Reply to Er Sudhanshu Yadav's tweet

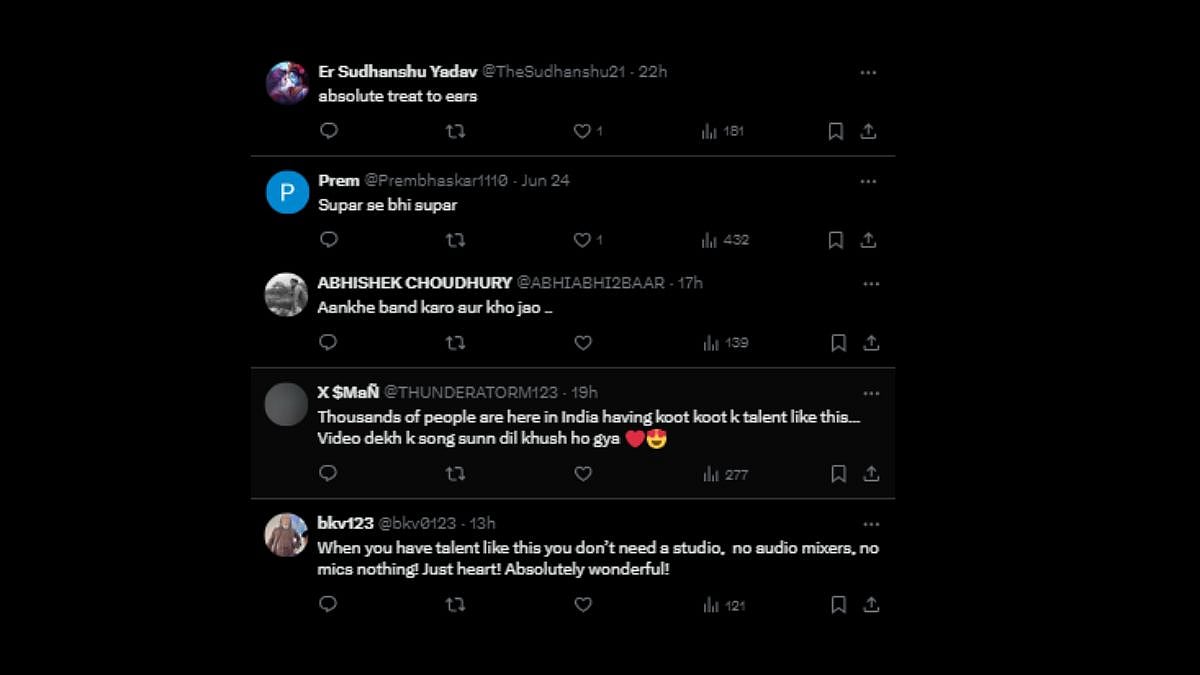click(328, 131)
